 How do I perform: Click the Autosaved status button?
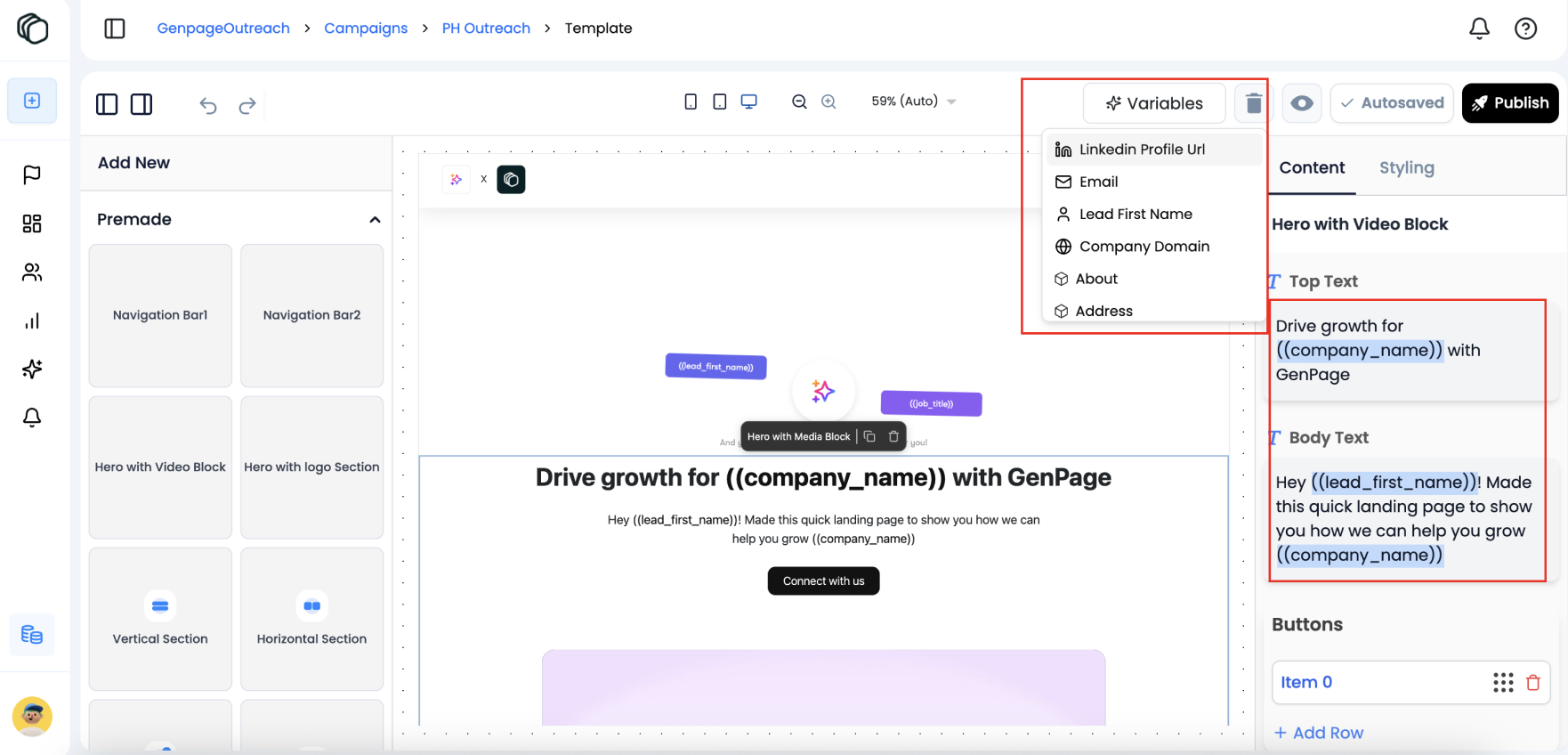pos(1392,103)
